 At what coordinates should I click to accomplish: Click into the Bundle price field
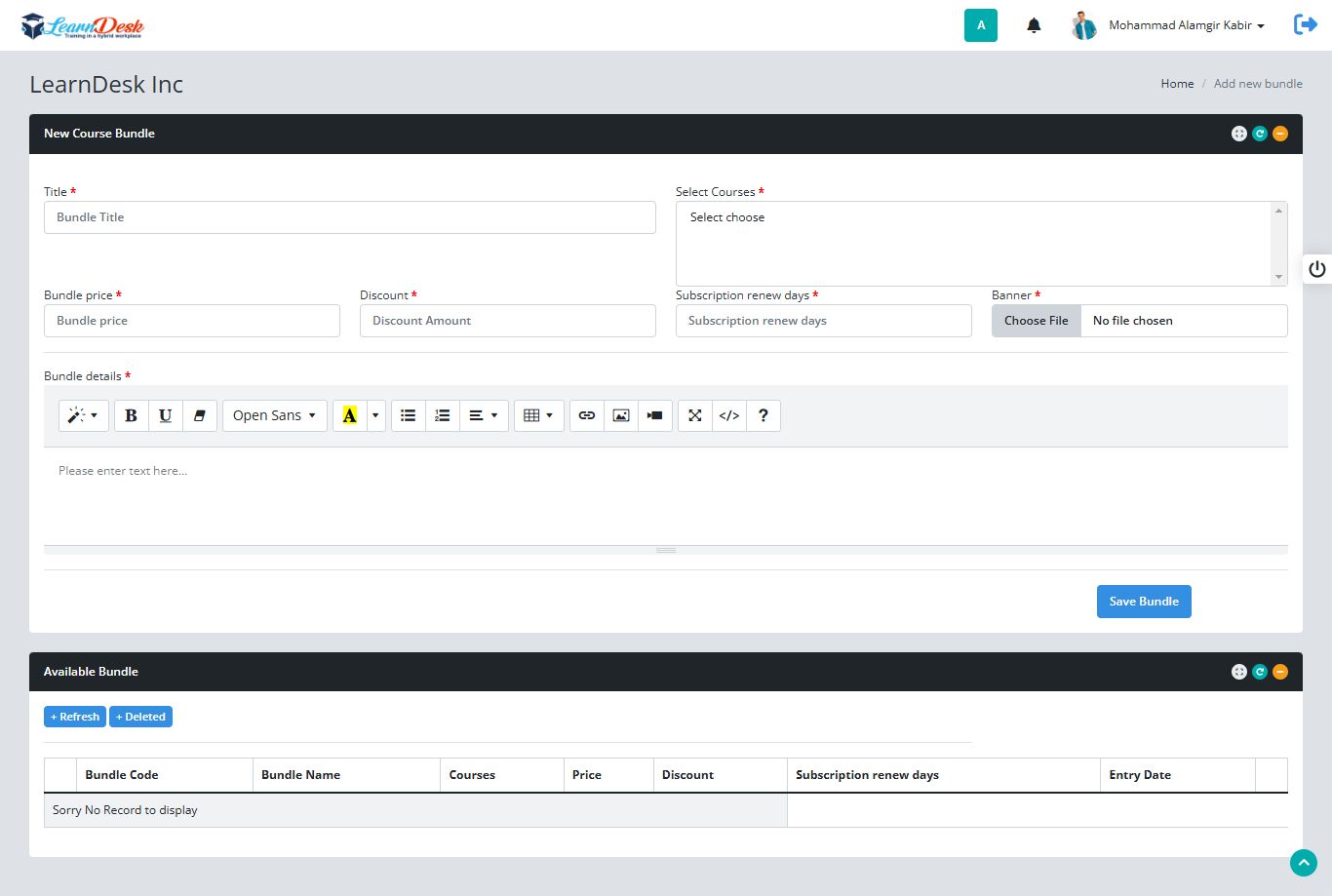pyautogui.click(x=192, y=321)
